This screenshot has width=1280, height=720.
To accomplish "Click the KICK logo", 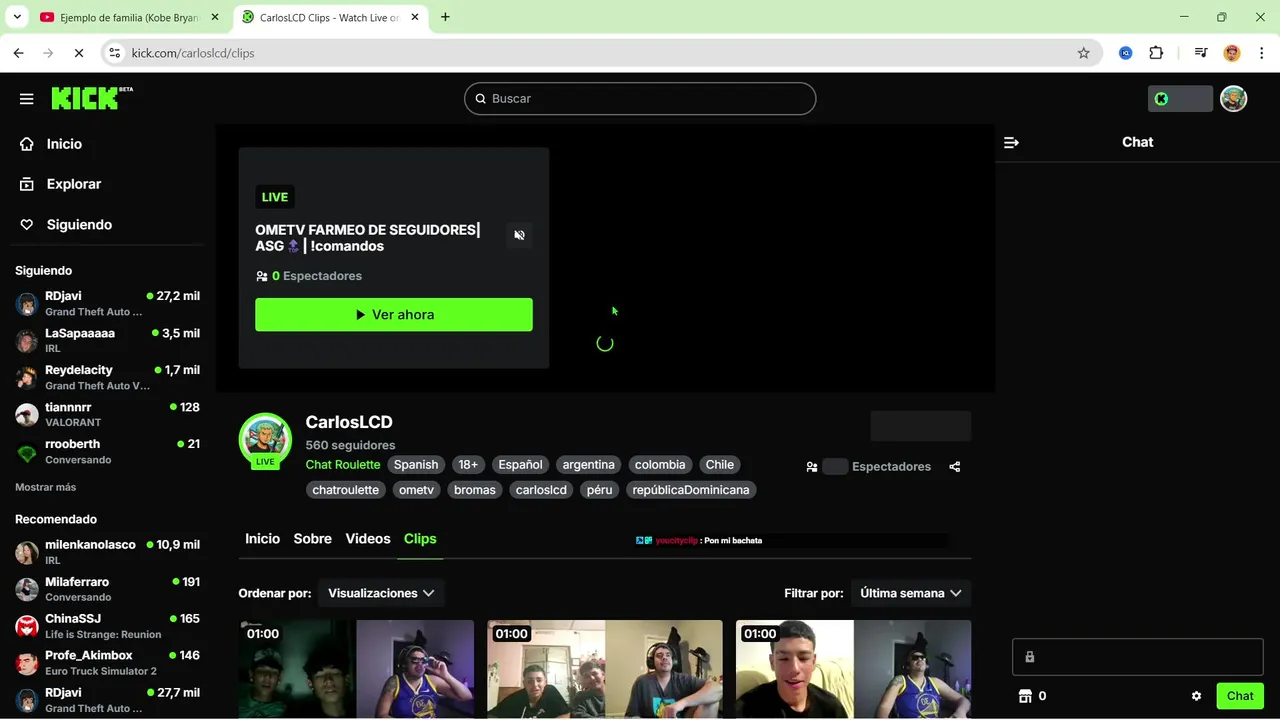I will click(x=92, y=98).
